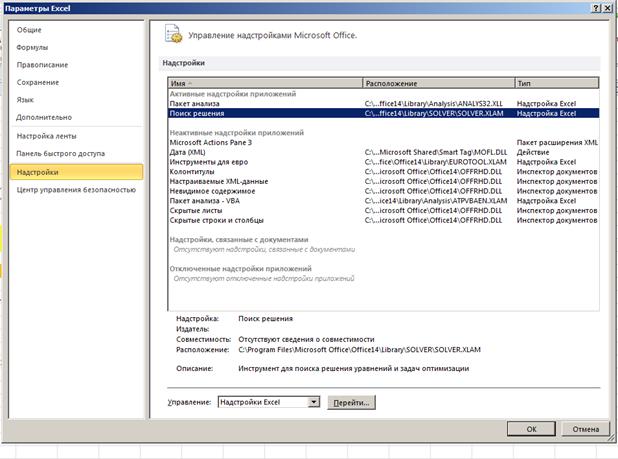Select the Колонтитулы add-in row

[x=383, y=172]
